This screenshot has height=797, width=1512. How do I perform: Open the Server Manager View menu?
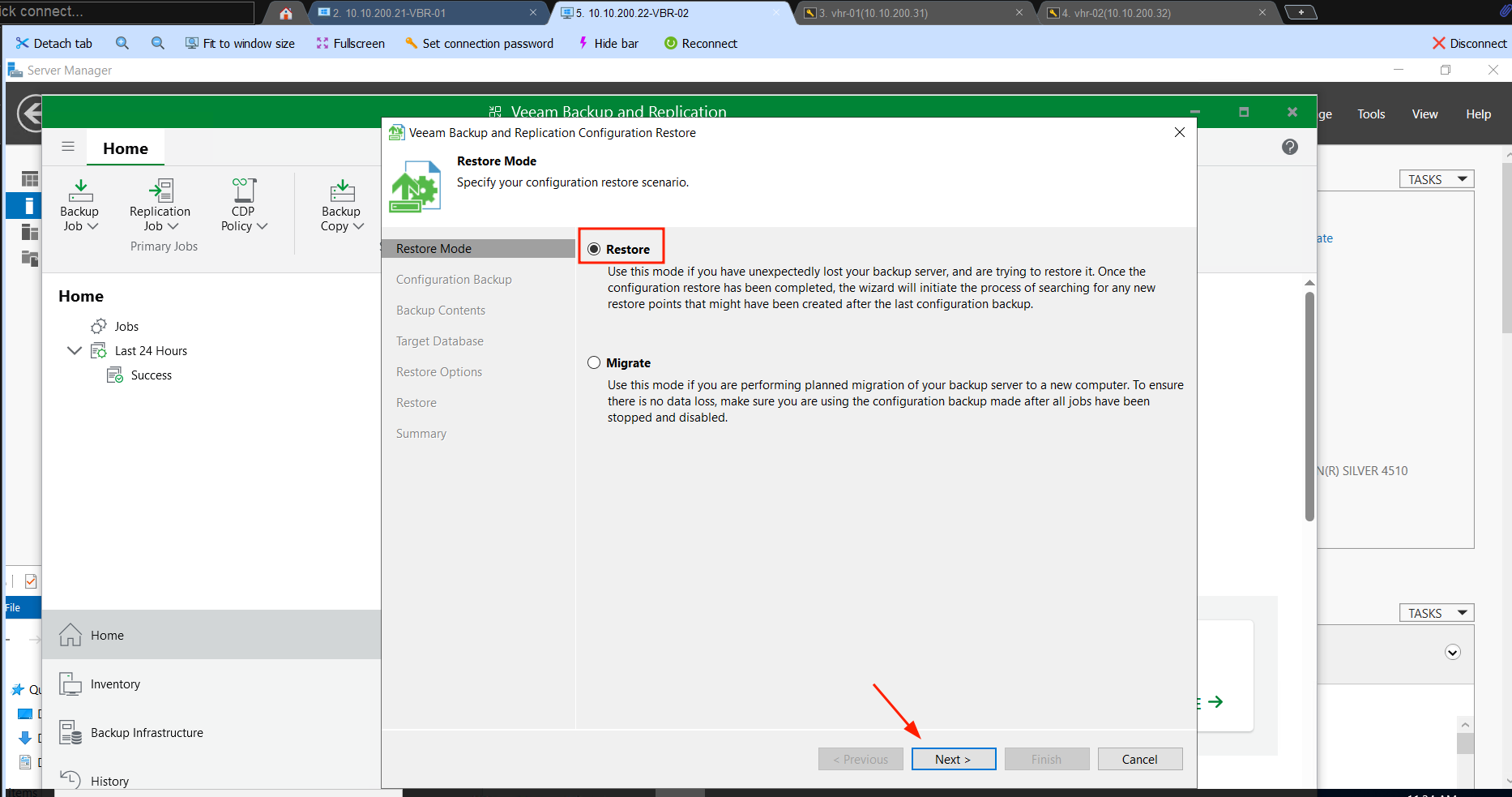(1424, 114)
